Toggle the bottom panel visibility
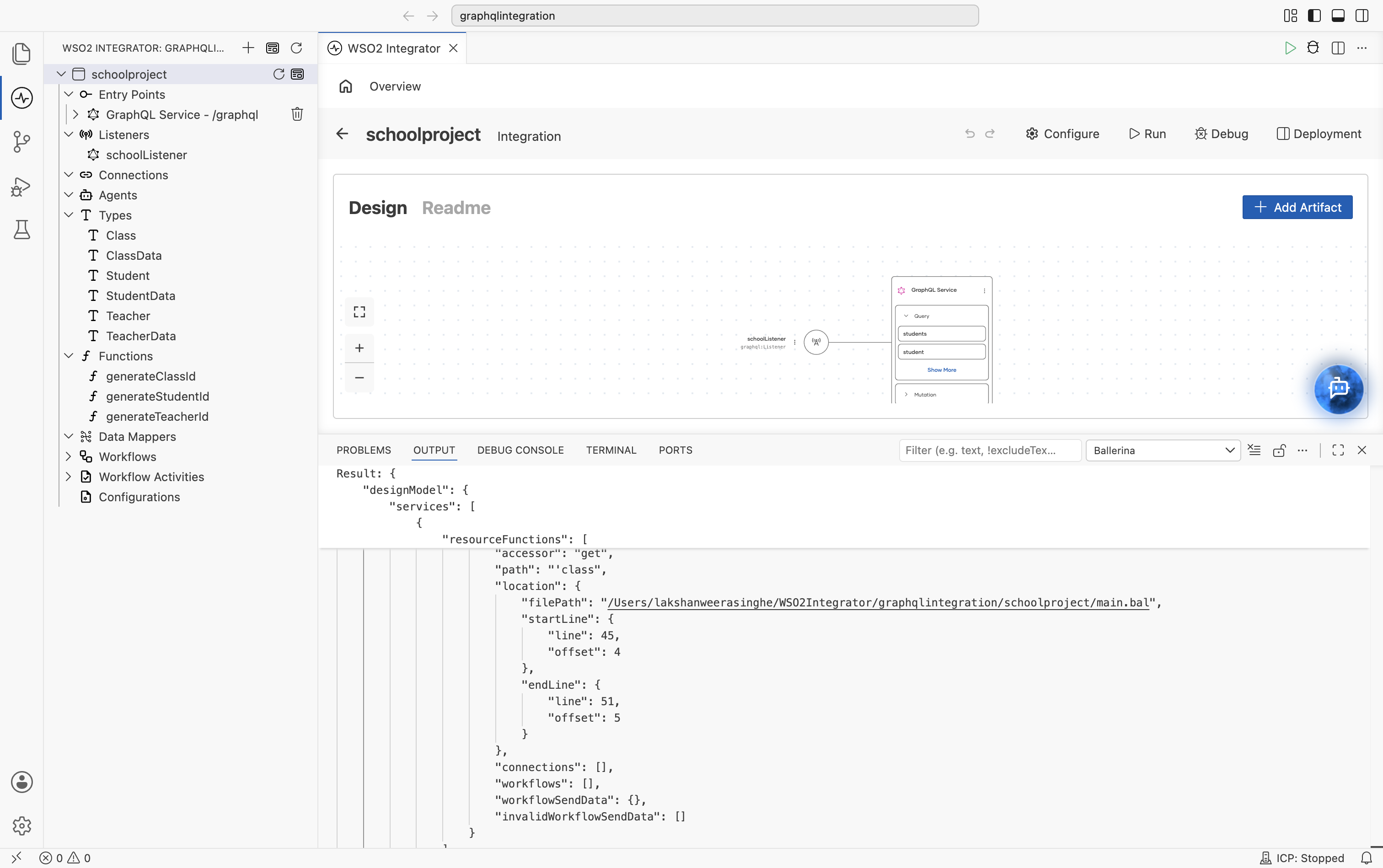 [x=1338, y=16]
